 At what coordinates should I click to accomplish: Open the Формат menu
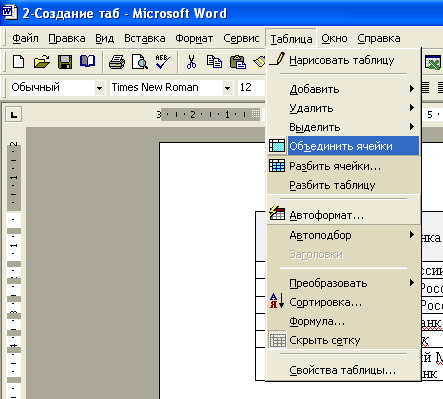(194, 39)
